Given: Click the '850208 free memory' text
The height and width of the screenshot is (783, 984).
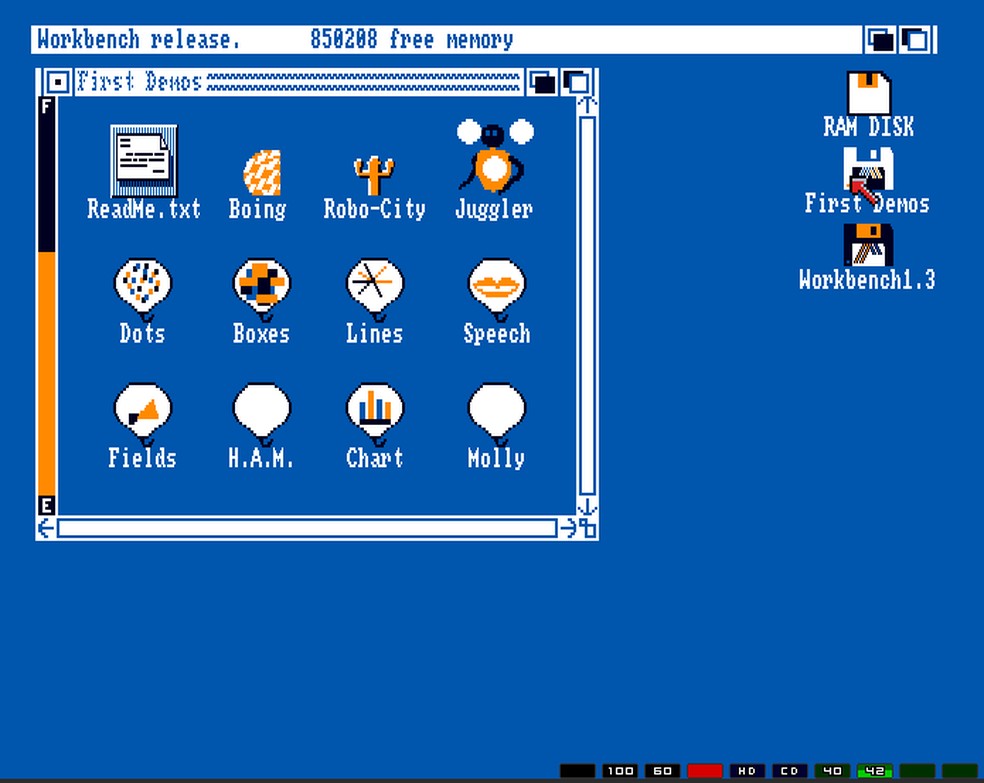Looking at the screenshot, I should [412, 40].
